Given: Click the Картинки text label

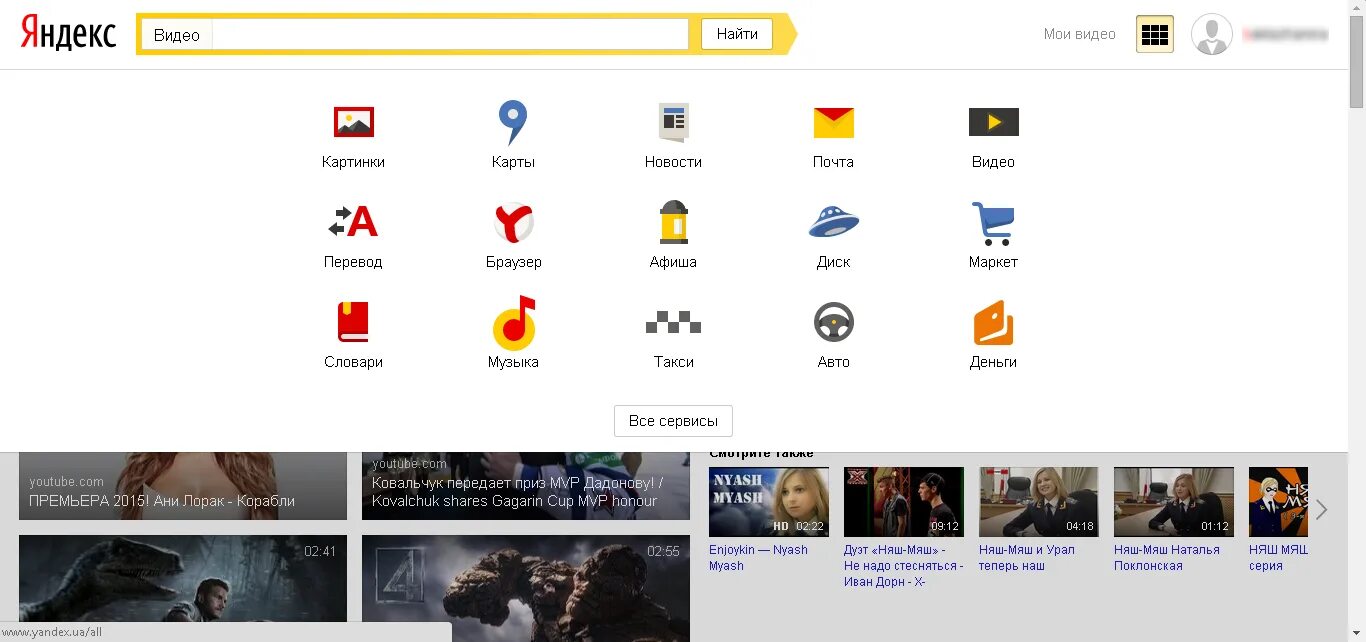Looking at the screenshot, I should [x=353, y=162].
